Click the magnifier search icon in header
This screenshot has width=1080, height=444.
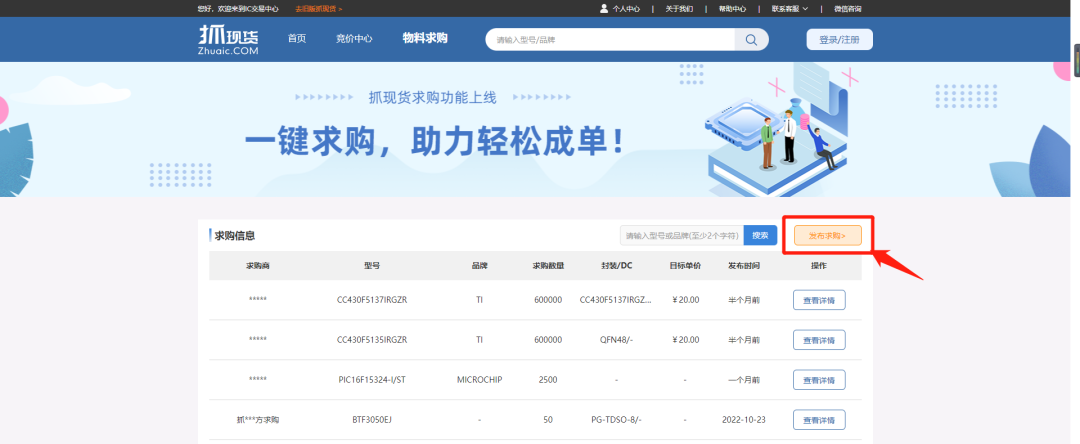click(751, 39)
